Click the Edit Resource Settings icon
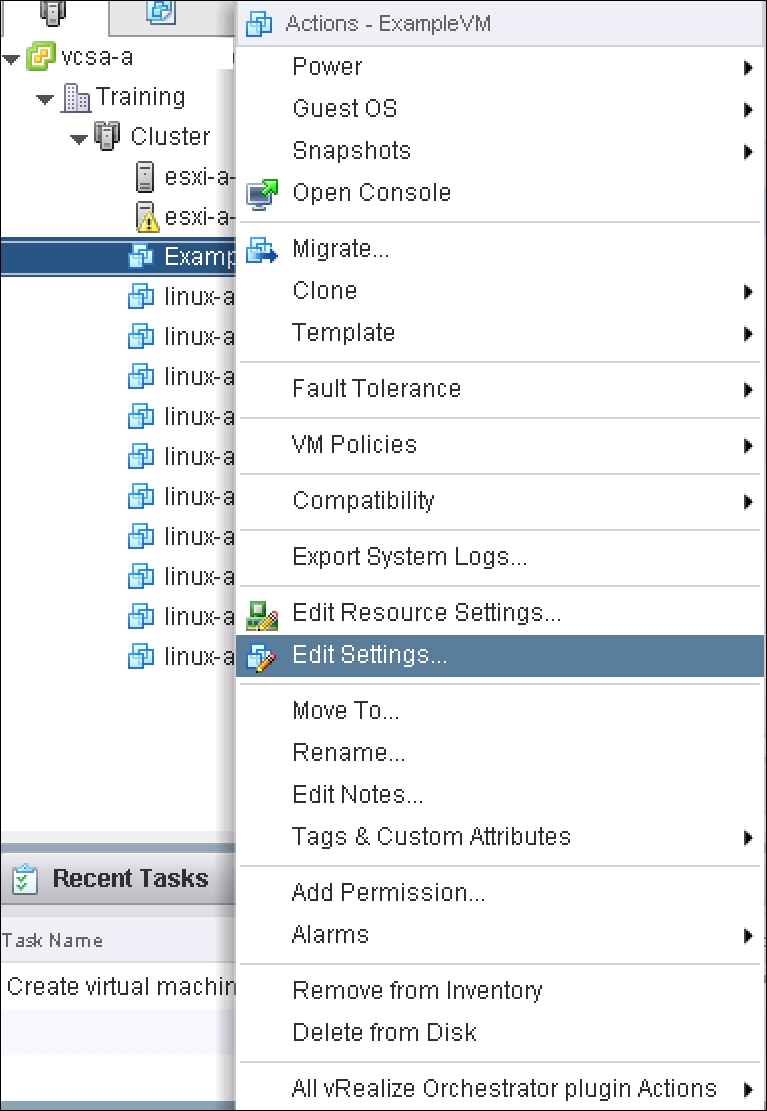 click(262, 614)
